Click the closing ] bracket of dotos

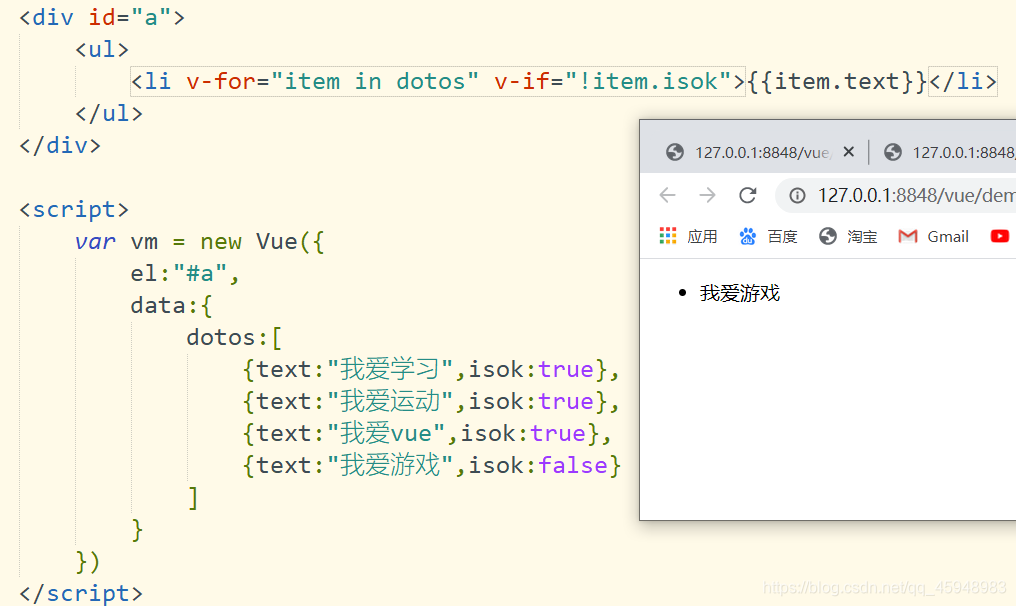point(193,498)
